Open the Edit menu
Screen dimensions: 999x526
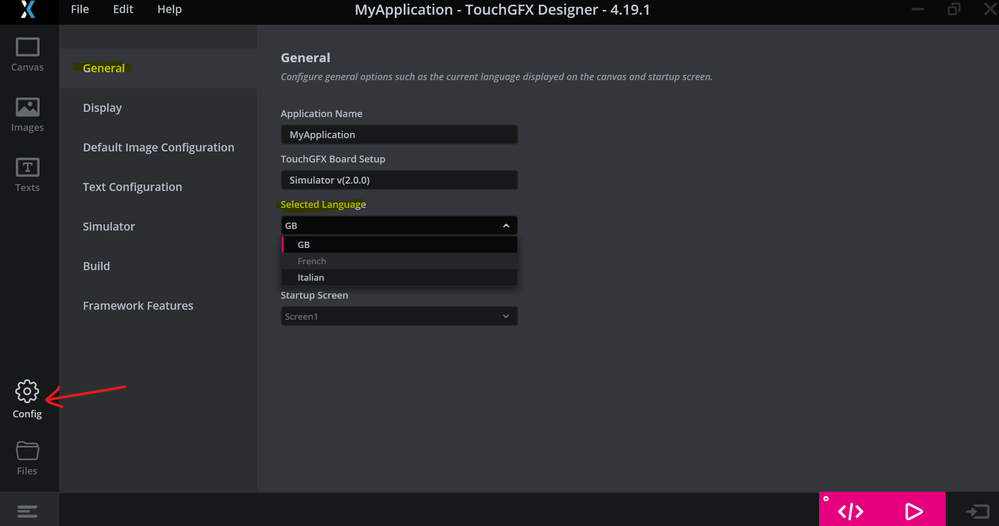click(x=123, y=10)
